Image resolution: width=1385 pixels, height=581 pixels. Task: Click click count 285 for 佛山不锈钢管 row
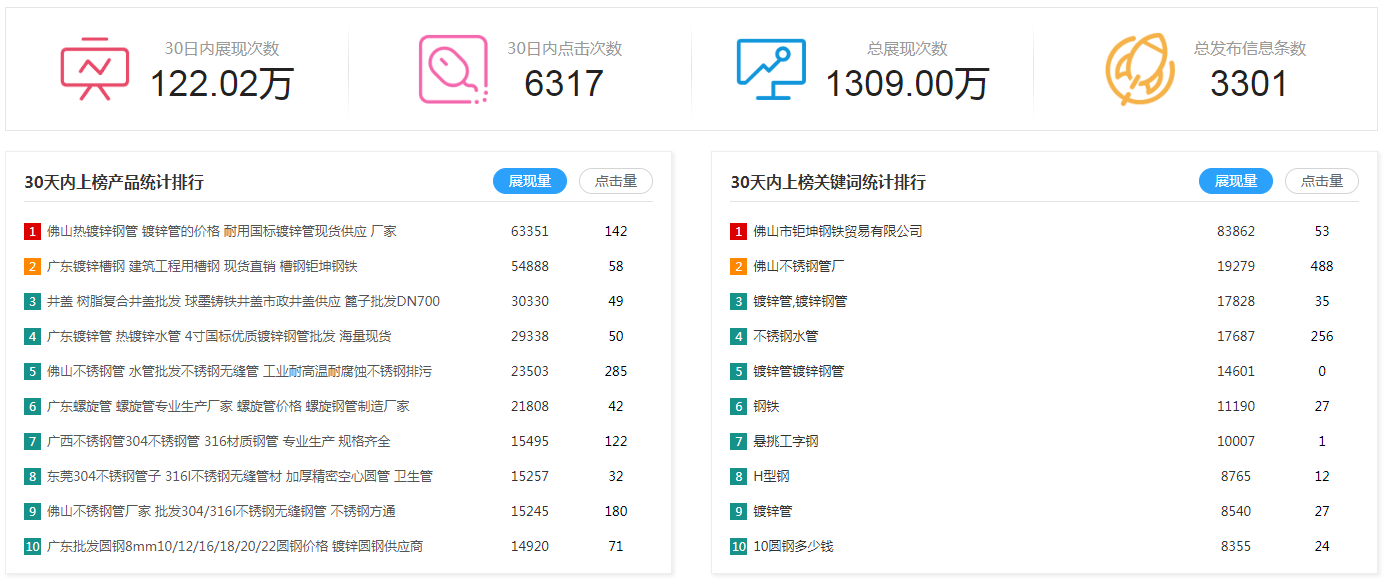pyautogui.click(x=616, y=371)
